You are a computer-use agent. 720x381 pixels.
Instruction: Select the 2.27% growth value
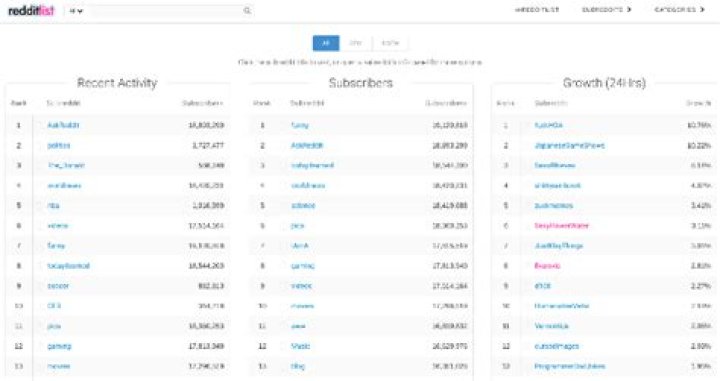701,286
